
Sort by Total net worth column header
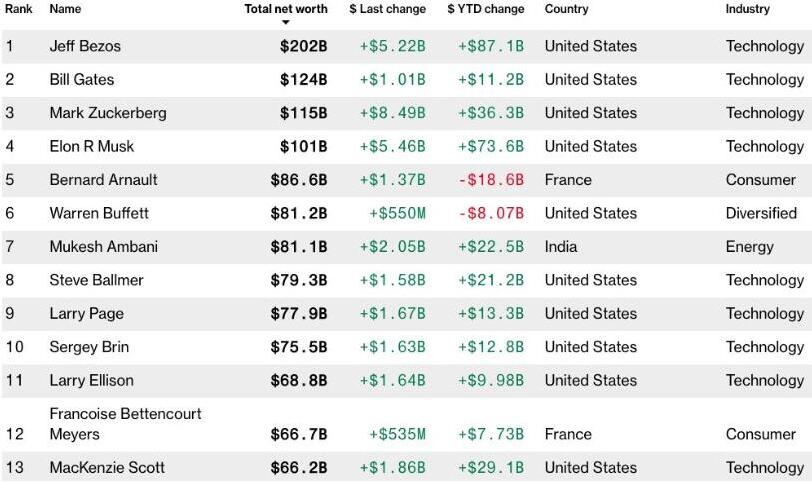pyautogui.click(x=285, y=9)
